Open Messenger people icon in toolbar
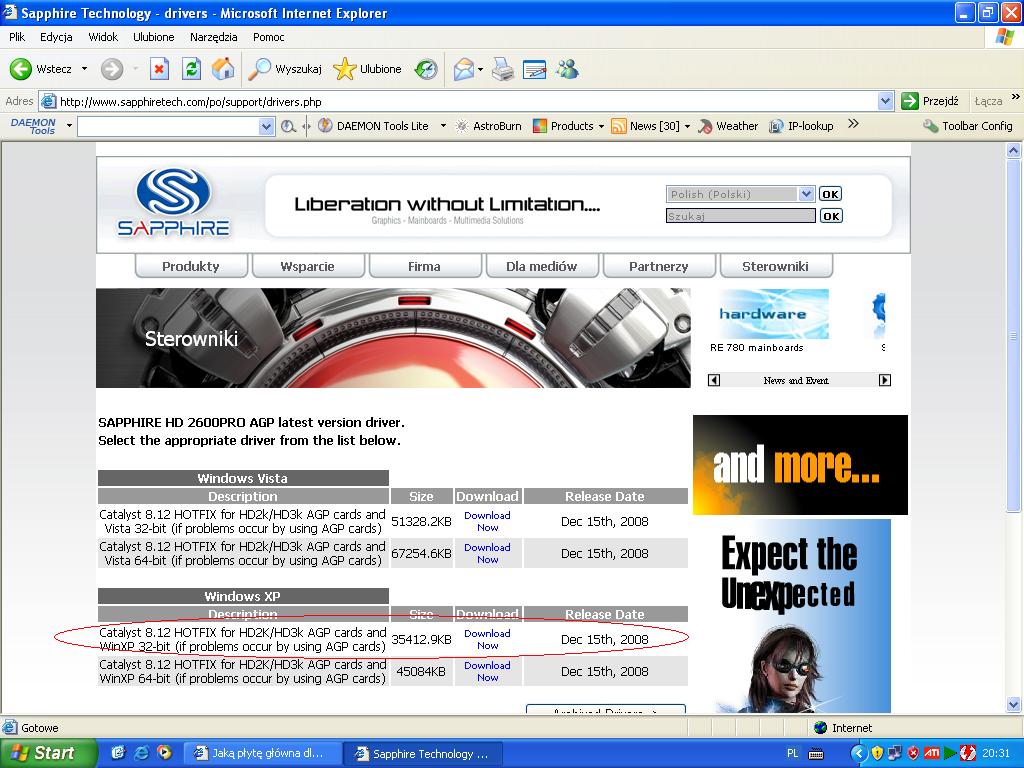Viewport: 1024px width, 768px height. coord(567,69)
